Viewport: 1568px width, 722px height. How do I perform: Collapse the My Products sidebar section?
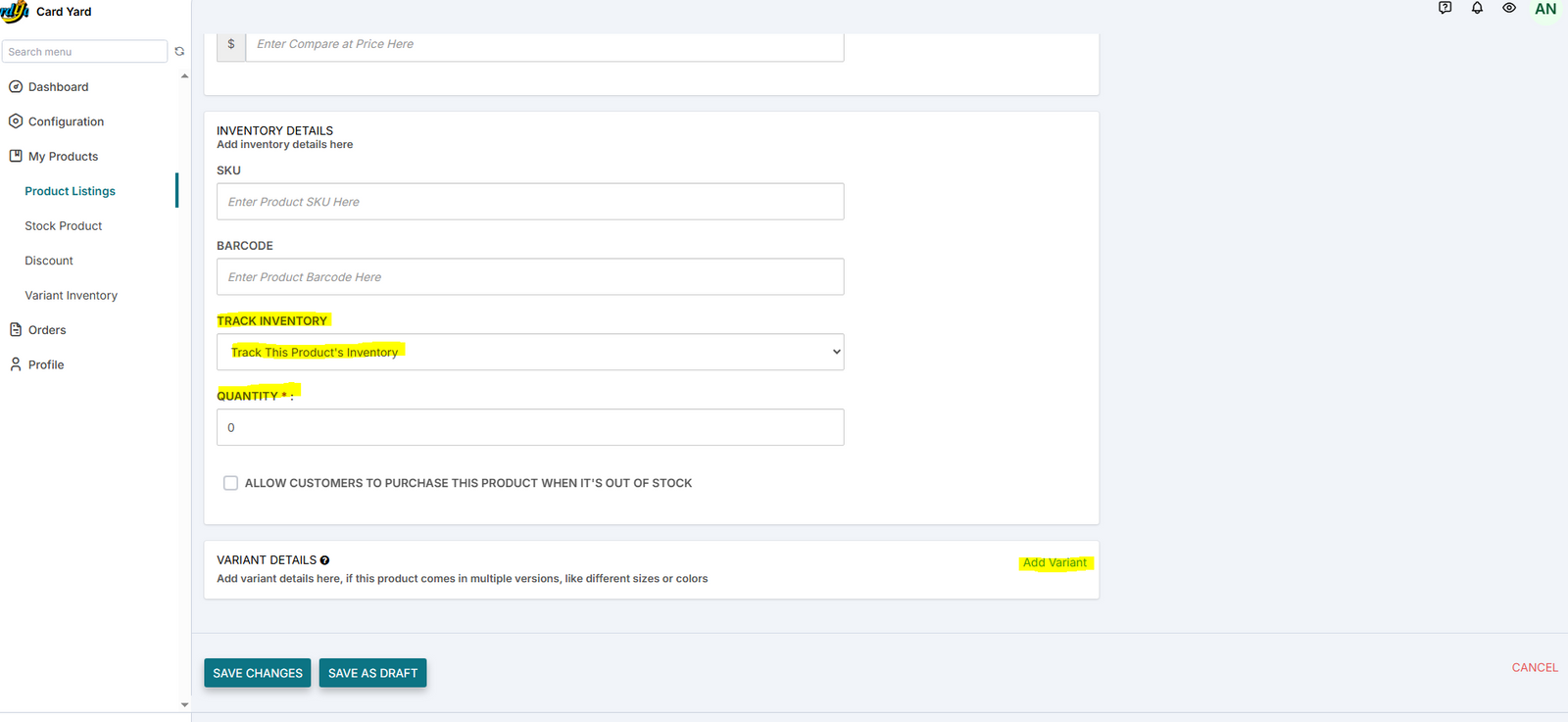63,157
